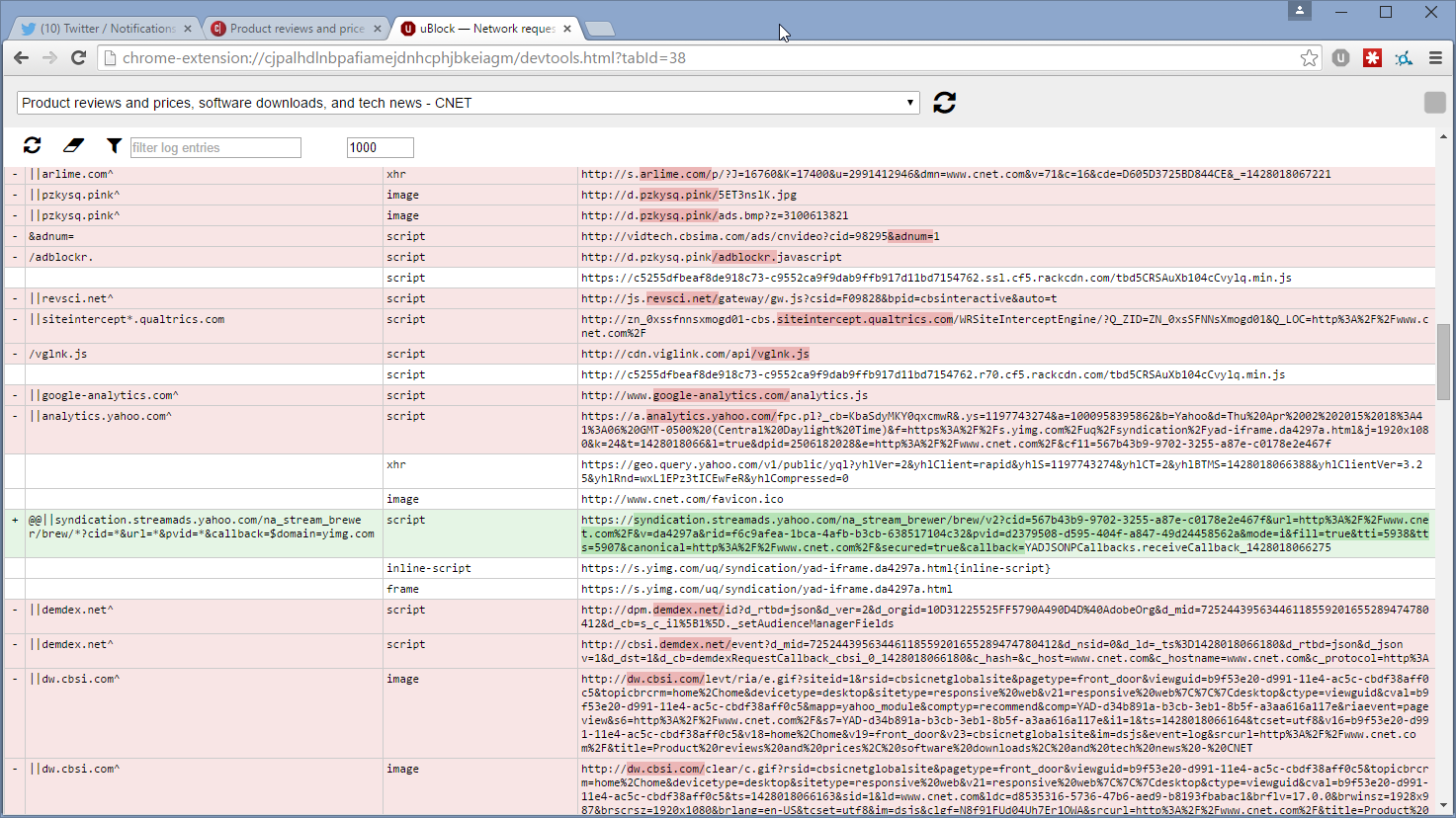Select the uBlock — Network requests tab
Viewport: 1456px width, 818px height.
[x=484, y=29]
